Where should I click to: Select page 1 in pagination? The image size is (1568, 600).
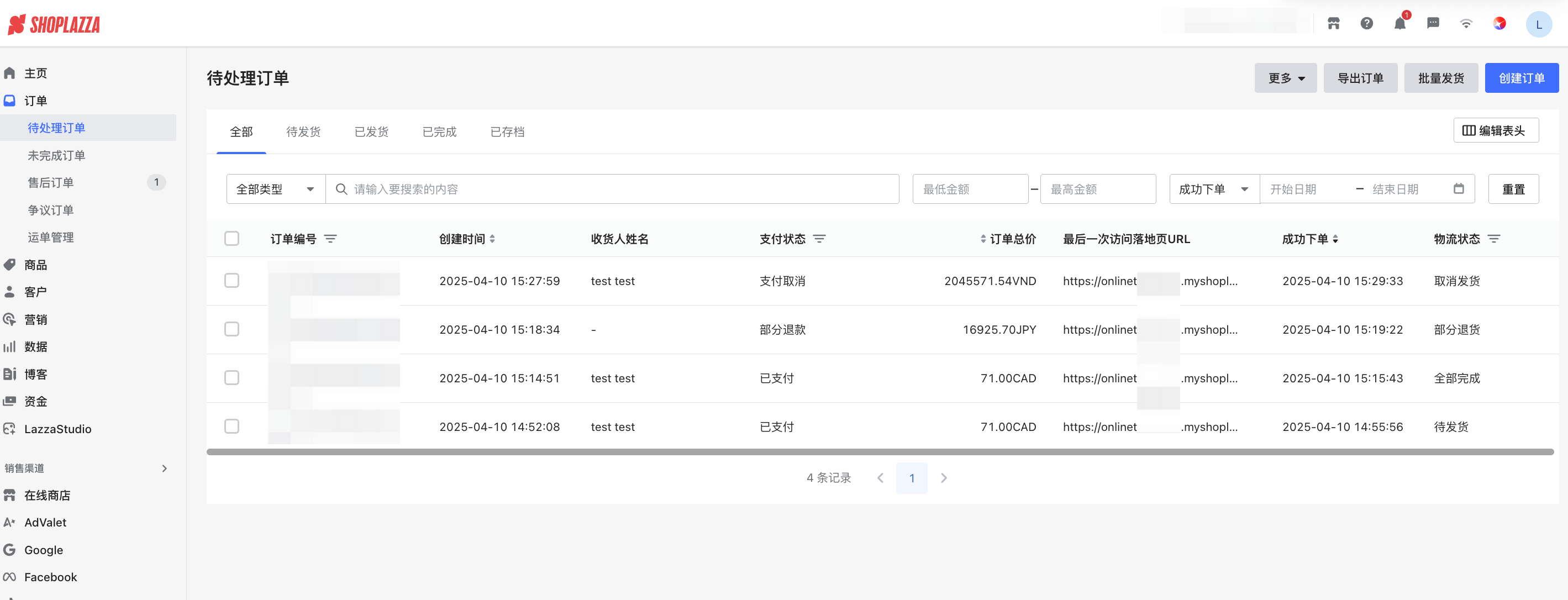(911, 478)
